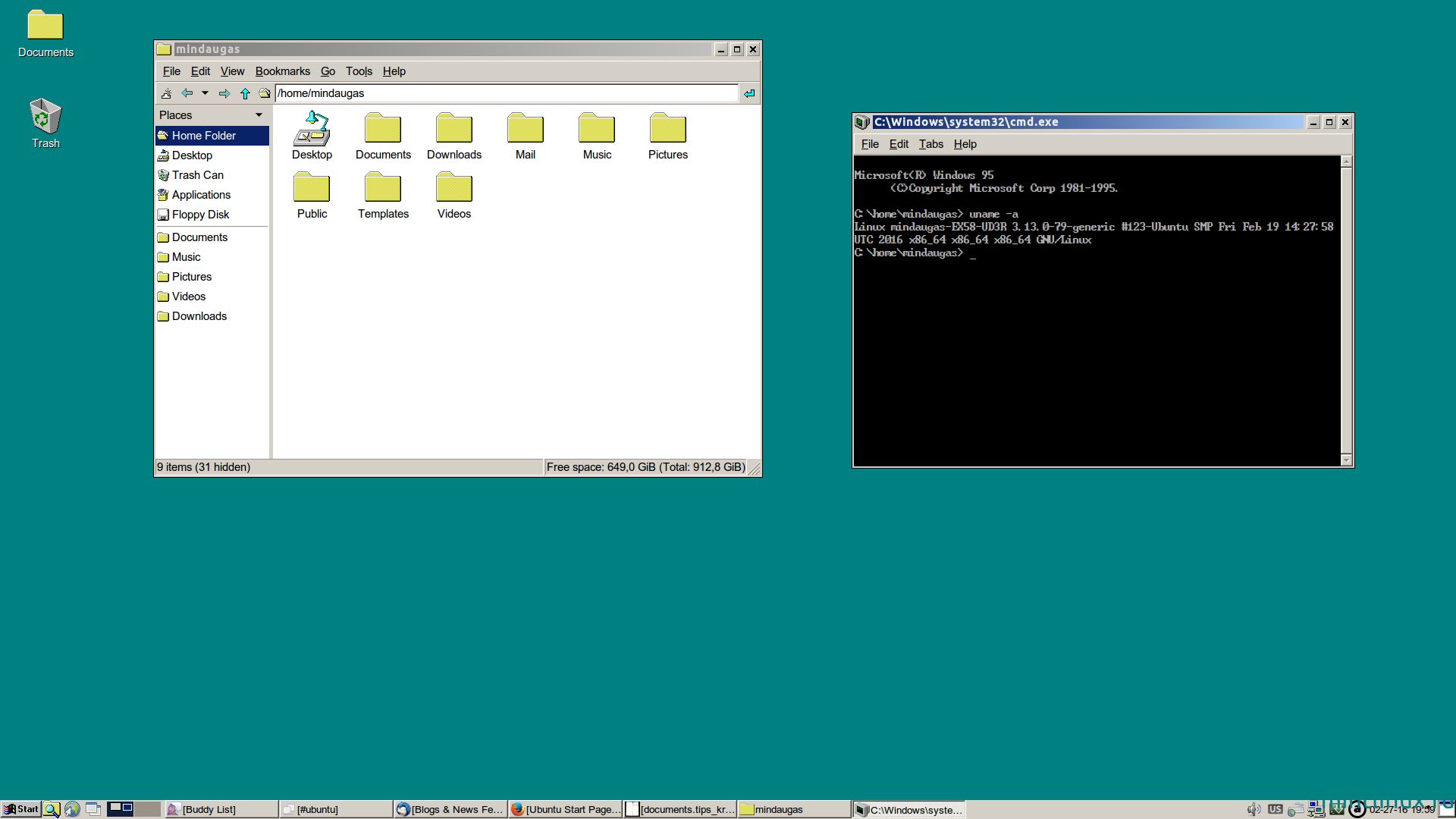Open Floppy Disk in Places sidebar
1456x819 pixels.
212,215
